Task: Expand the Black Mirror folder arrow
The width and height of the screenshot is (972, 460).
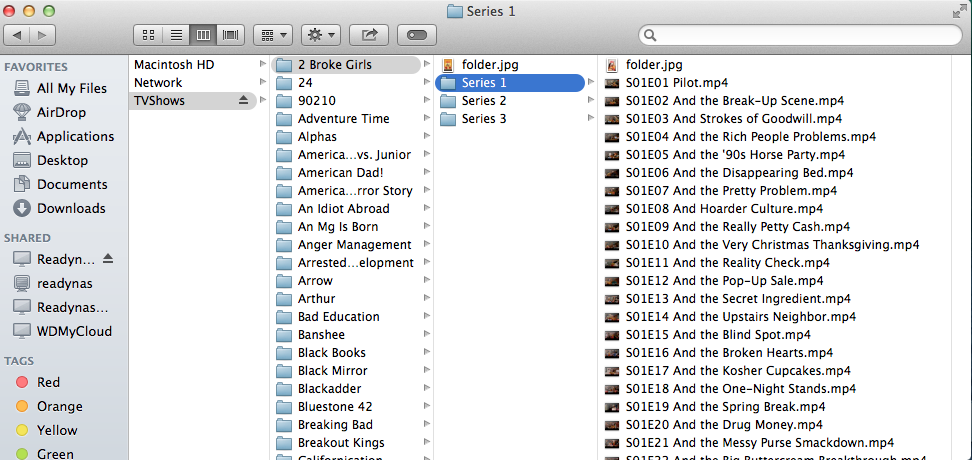Action: [426, 370]
